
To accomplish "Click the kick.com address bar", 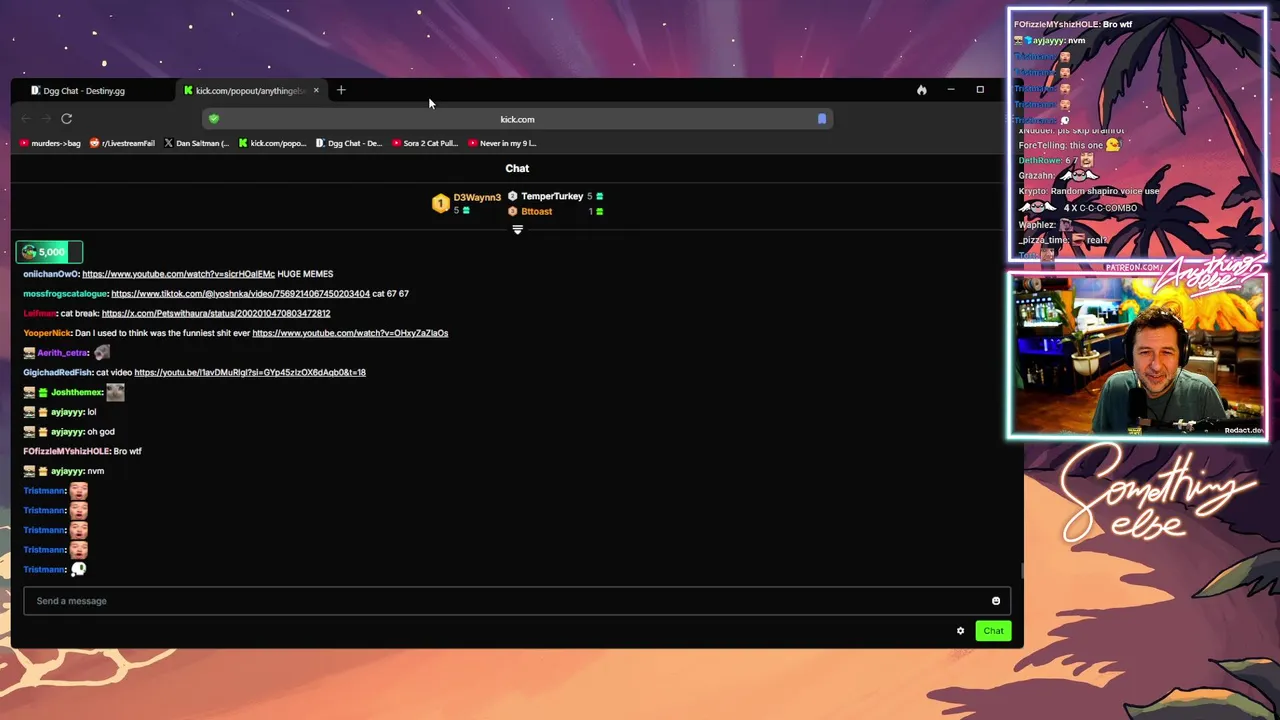I will click(x=517, y=119).
